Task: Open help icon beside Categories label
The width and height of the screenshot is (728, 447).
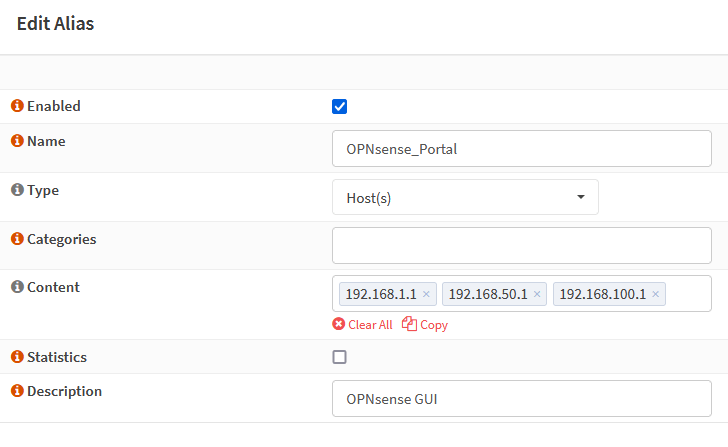Action: tap(16, 239)
